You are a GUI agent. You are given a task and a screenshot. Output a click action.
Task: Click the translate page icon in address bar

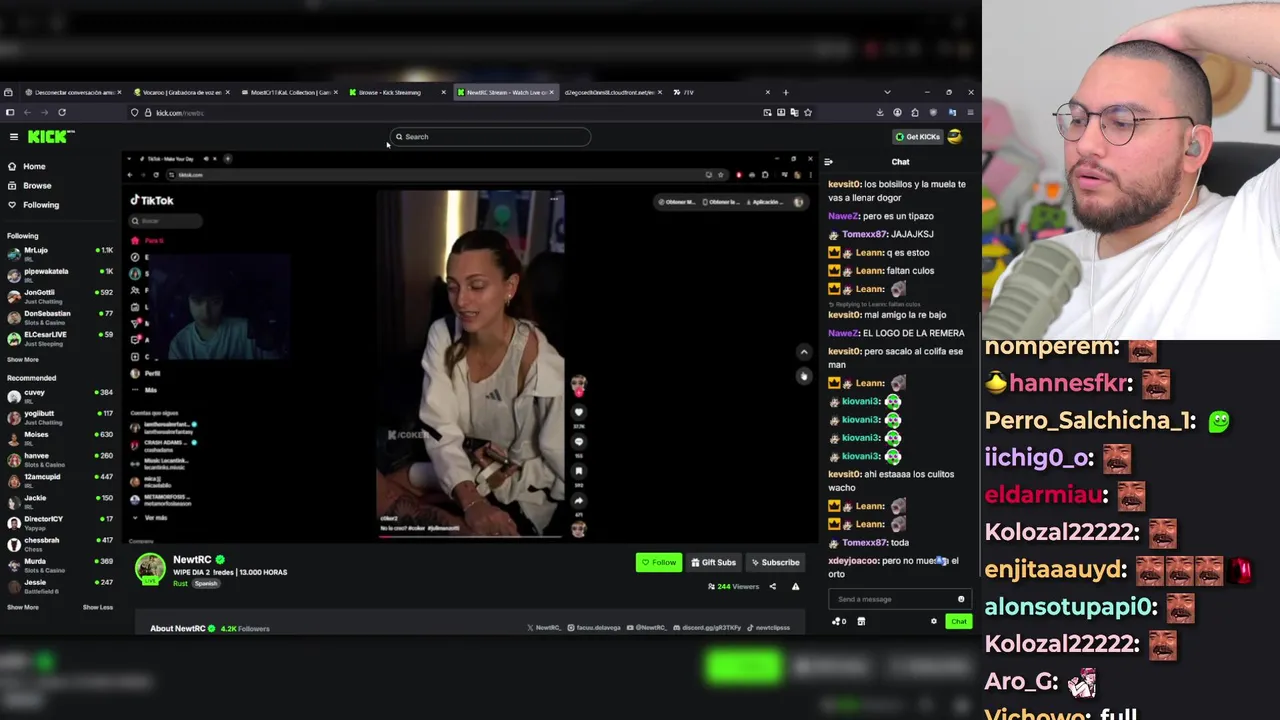tap(794, 113)
